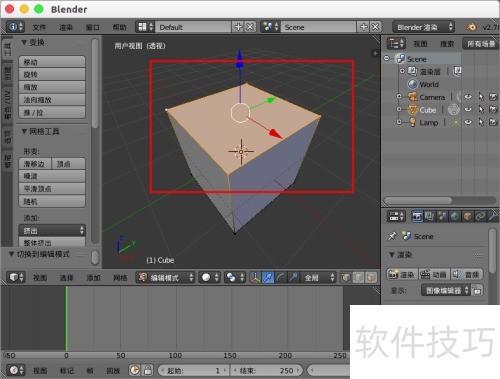Delete the current Scene with X
The image size is (500, 379).
pyautogui.click(x=375, y=27)
